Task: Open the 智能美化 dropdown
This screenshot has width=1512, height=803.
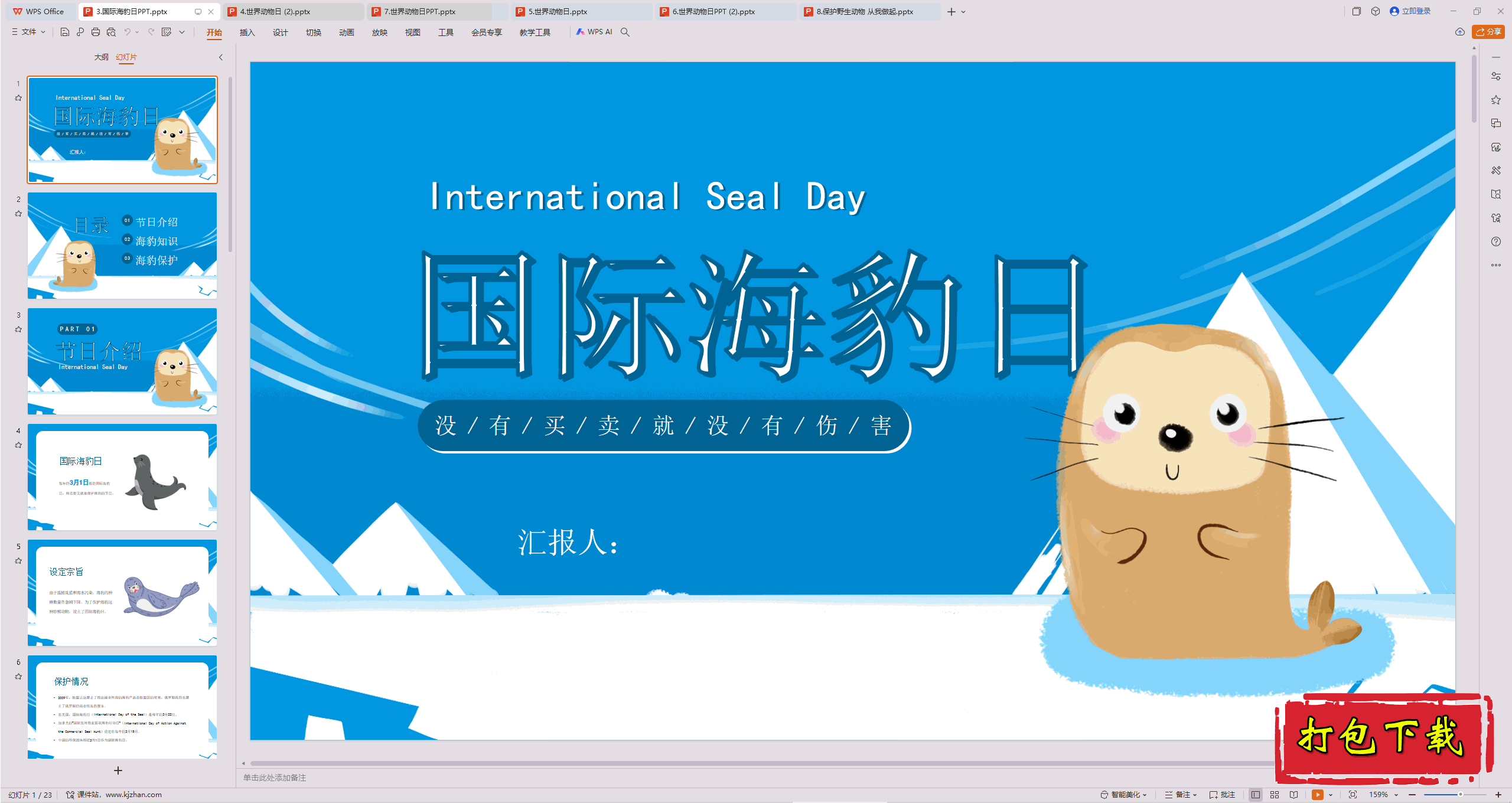Action: tap(1123, 795)
